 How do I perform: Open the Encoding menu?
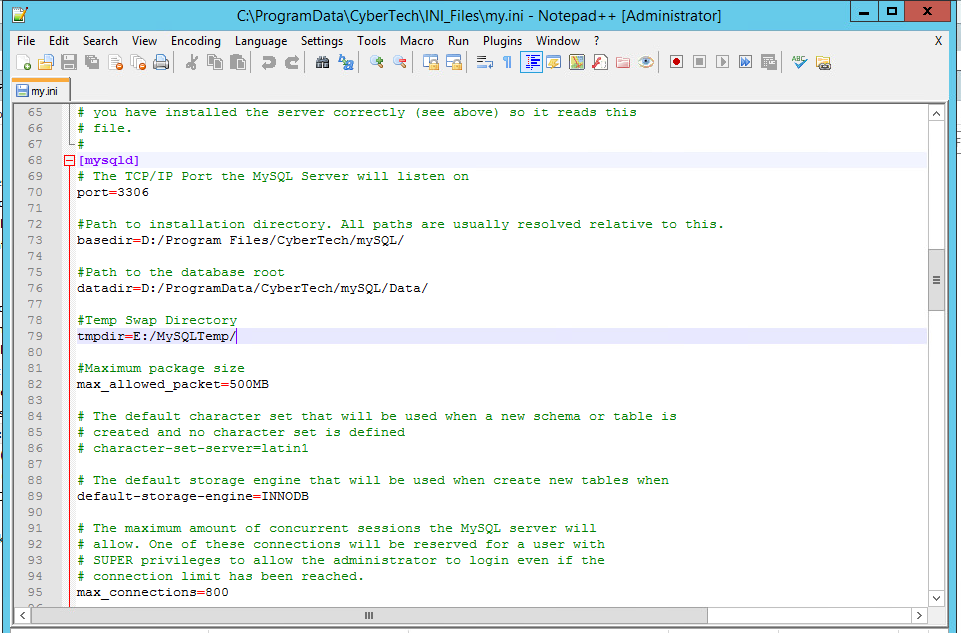point(196,41)
